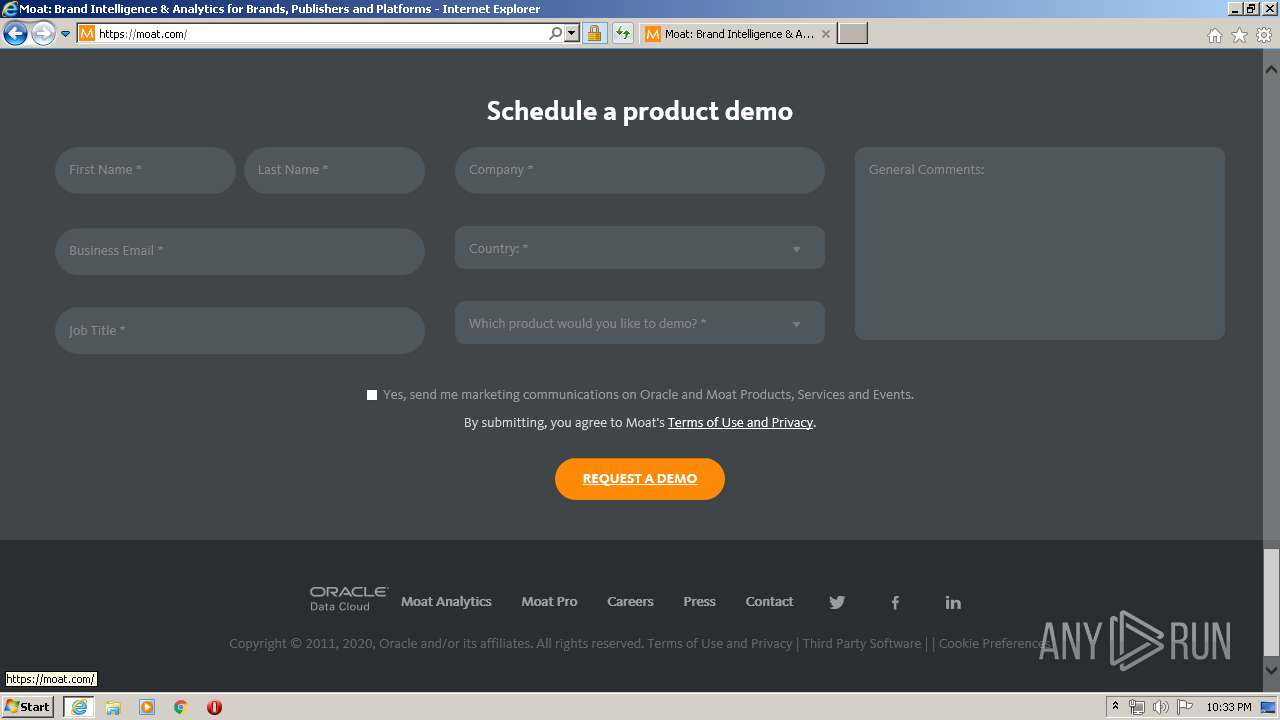Screen dimensions: 1280x720
Task: Open the recent pages dropdown arrow
Action: tap(65, 34)
